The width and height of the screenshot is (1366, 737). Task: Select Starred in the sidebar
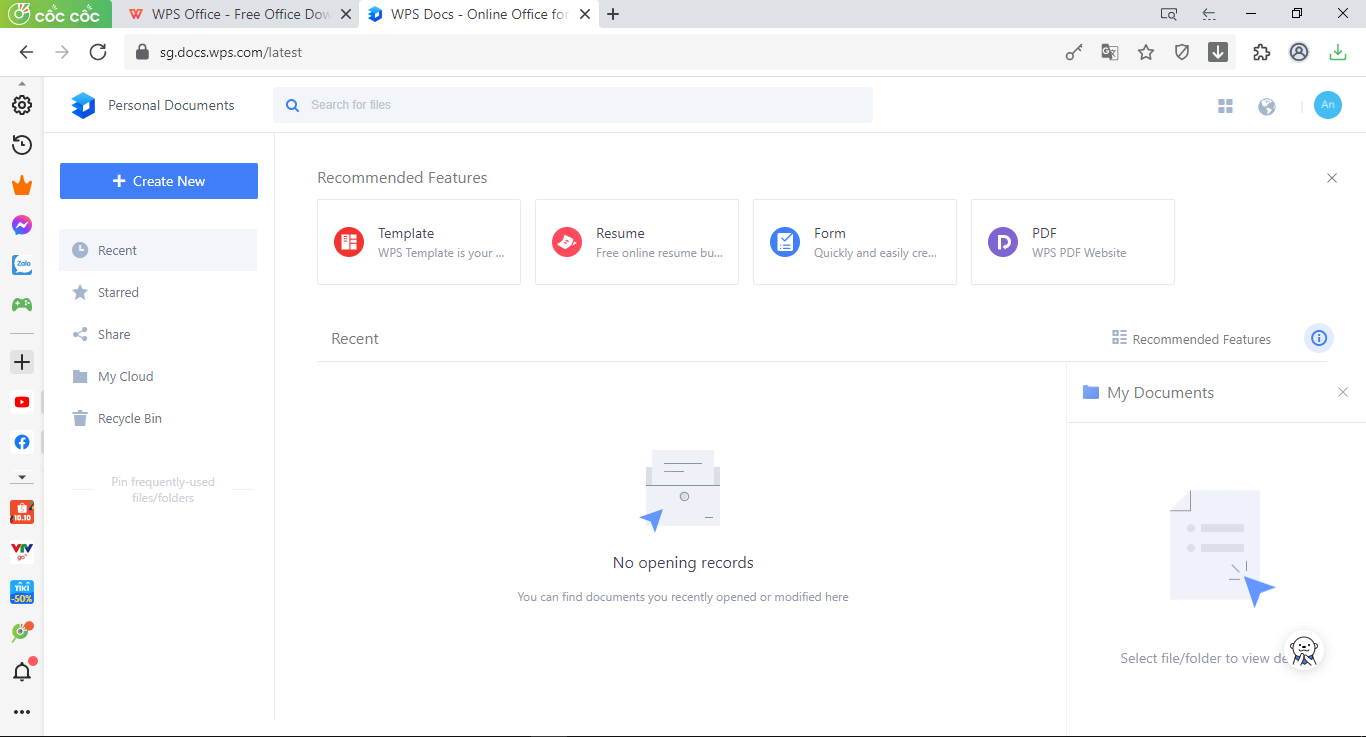(118, 292)
